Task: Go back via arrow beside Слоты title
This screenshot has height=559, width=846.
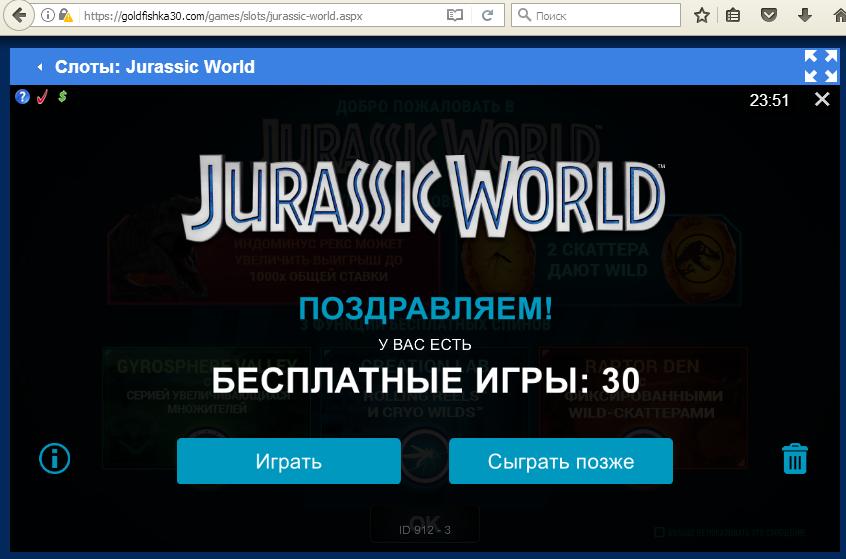Action: click(39, 67)
